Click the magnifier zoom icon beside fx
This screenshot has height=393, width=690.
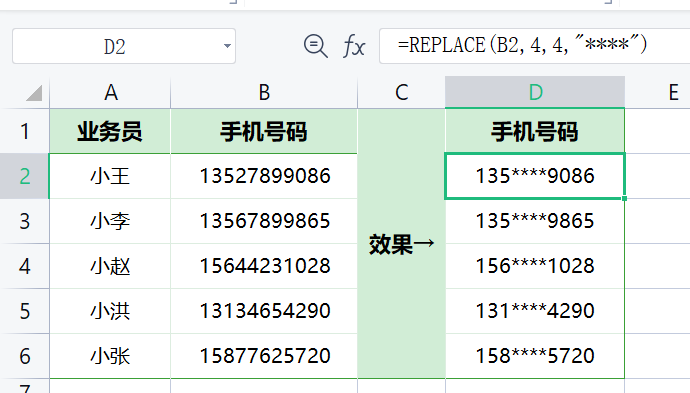point(316,46)
